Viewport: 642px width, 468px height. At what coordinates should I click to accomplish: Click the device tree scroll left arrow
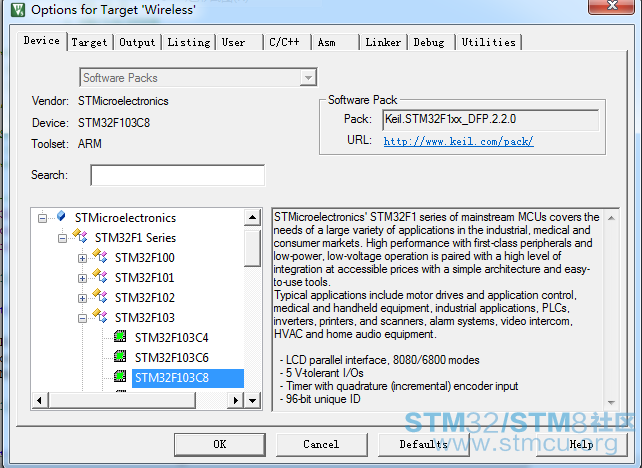pos(39,400)
